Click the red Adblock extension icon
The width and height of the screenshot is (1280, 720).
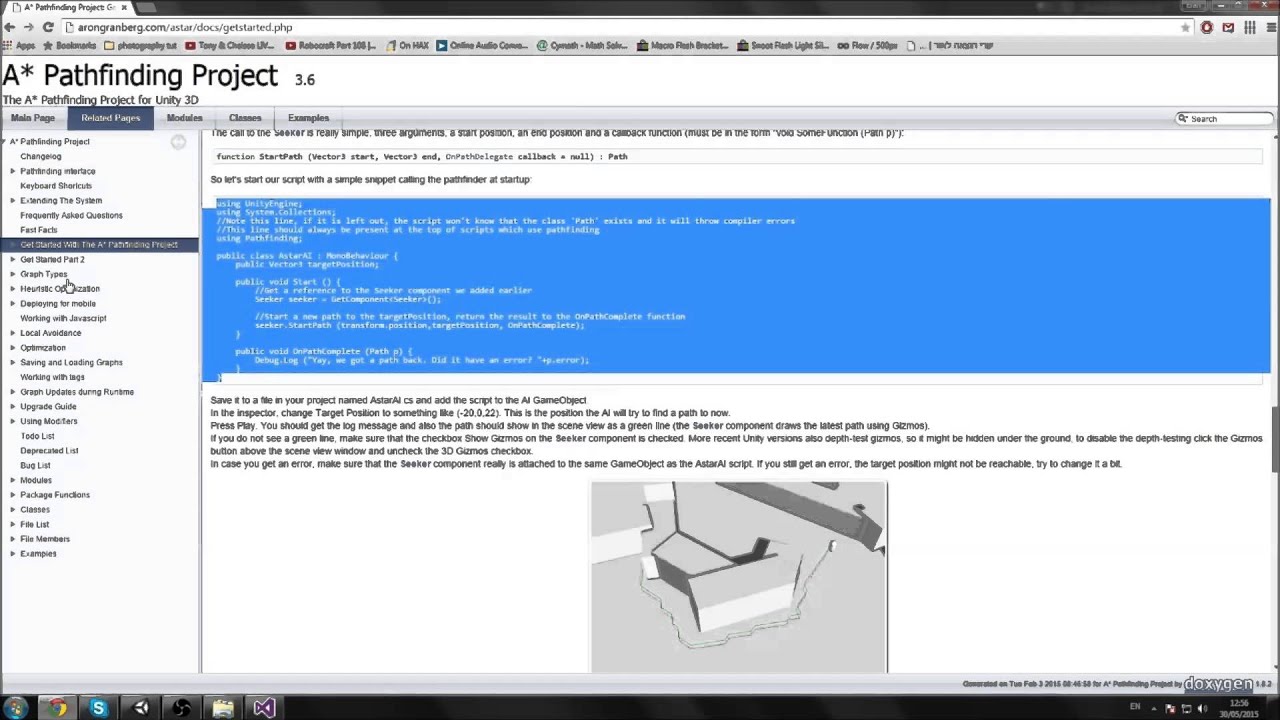1207,27
